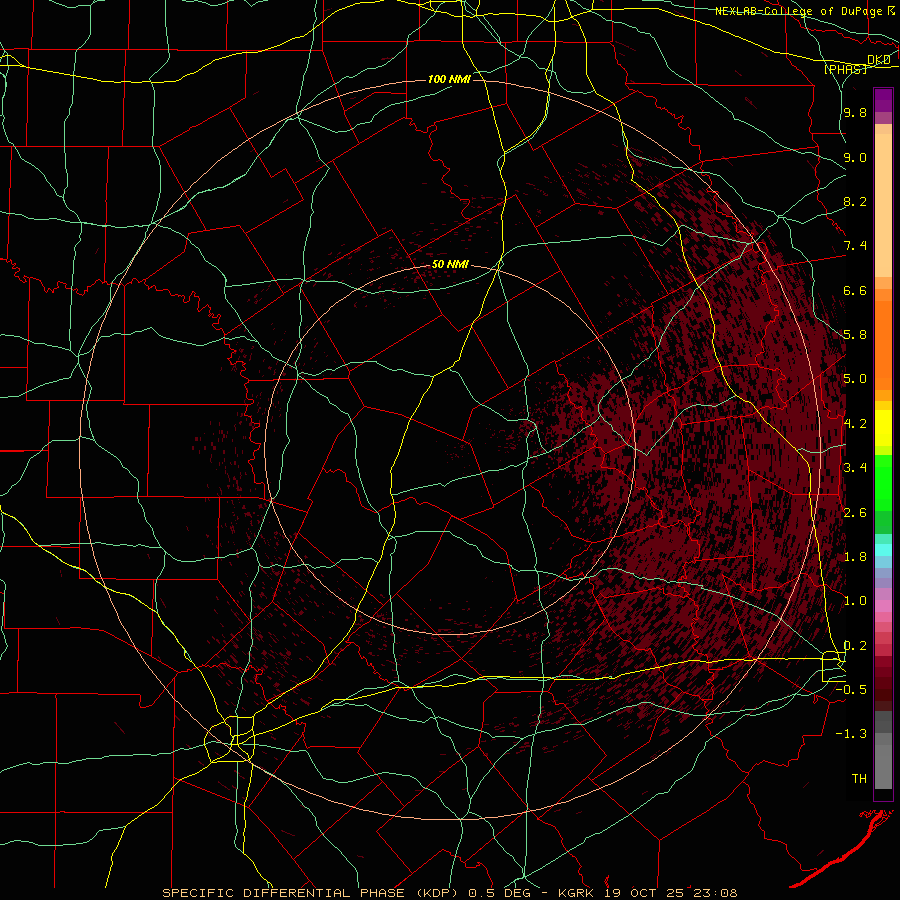900x900 pixels.
Task: Select the 7.4 scale label
Action: (855, 246)
